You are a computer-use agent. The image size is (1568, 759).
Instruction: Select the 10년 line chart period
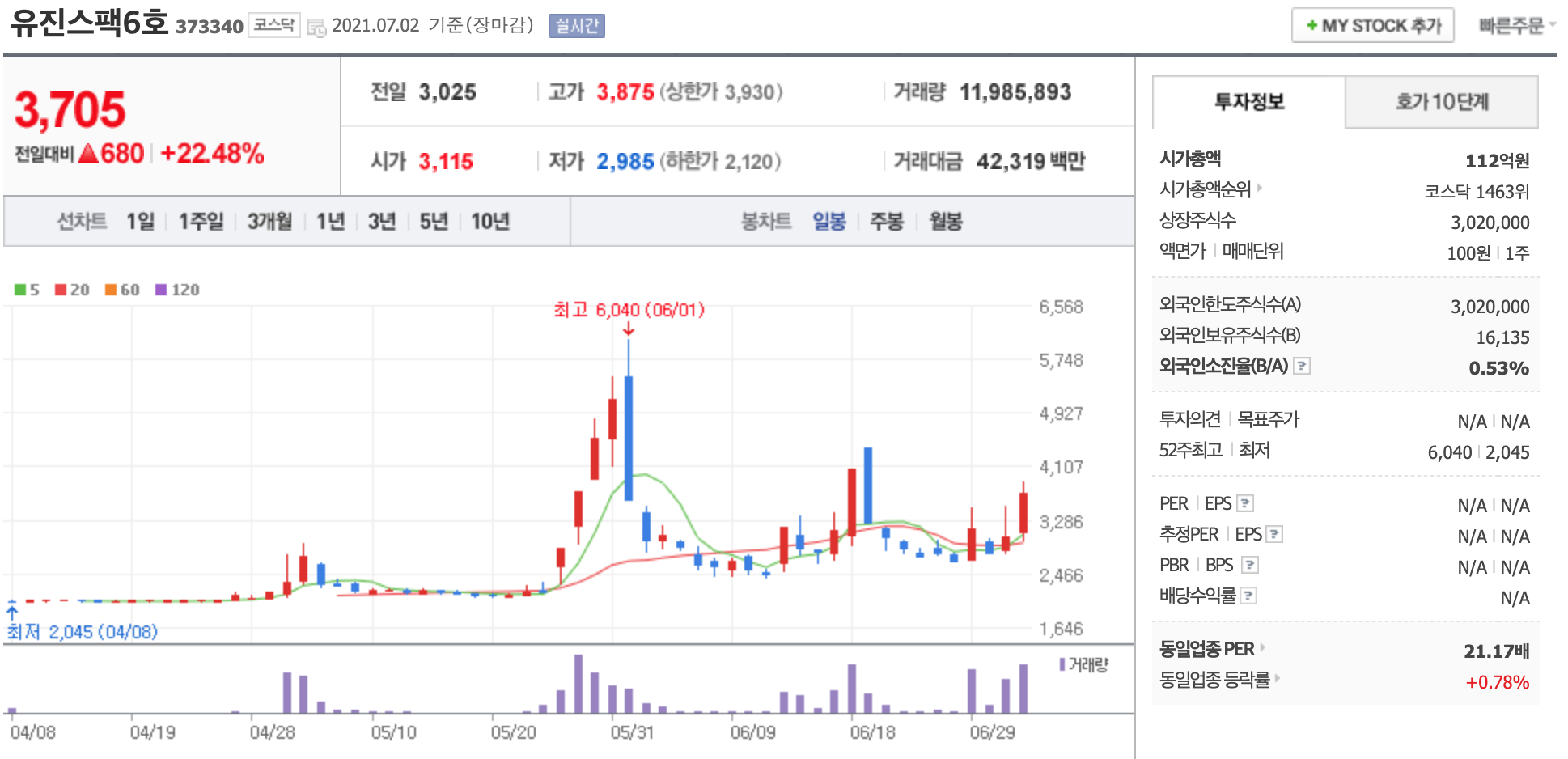click(490, 222)
